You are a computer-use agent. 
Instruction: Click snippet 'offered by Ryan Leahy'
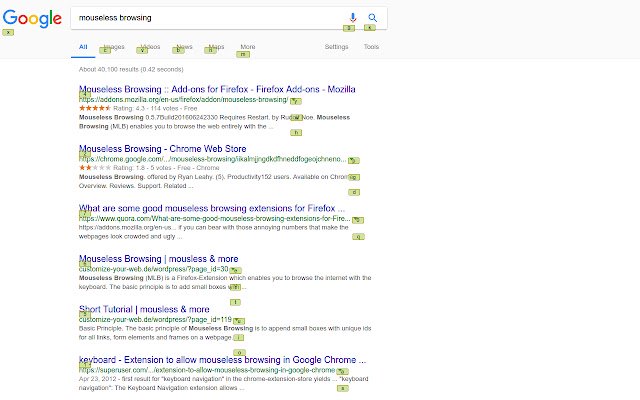(x=179, y=177)
